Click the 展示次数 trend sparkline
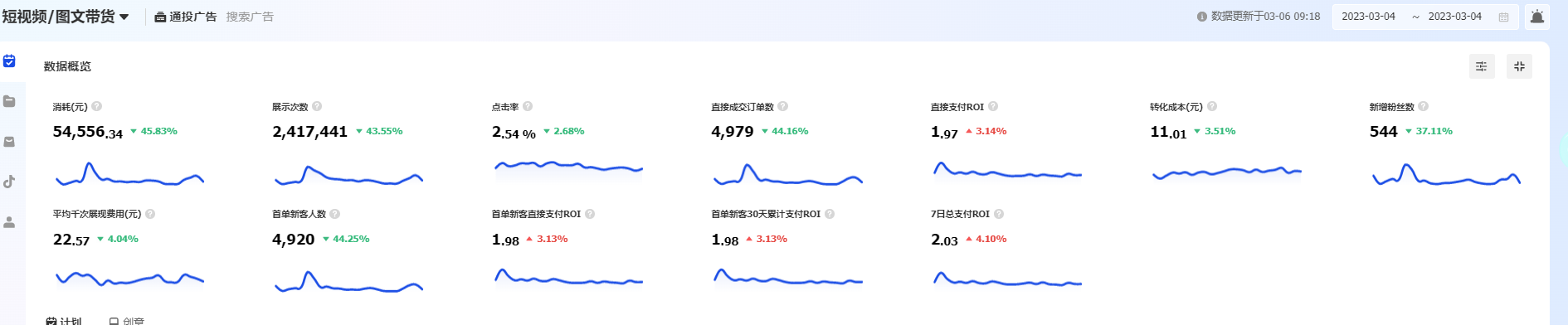Image resolution: width=1568 pixels, height=325 pixels. pos(348,175)
